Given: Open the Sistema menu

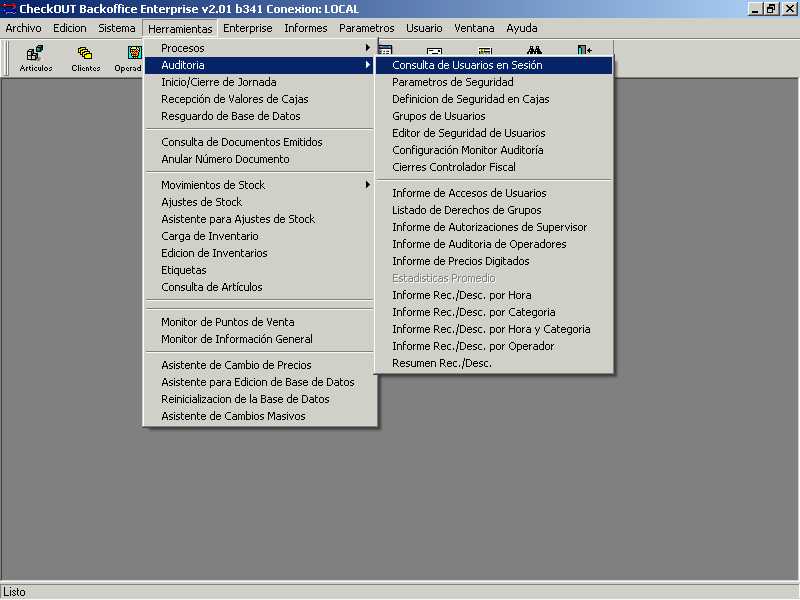Looking at the screenshot, I should [117, 28].
